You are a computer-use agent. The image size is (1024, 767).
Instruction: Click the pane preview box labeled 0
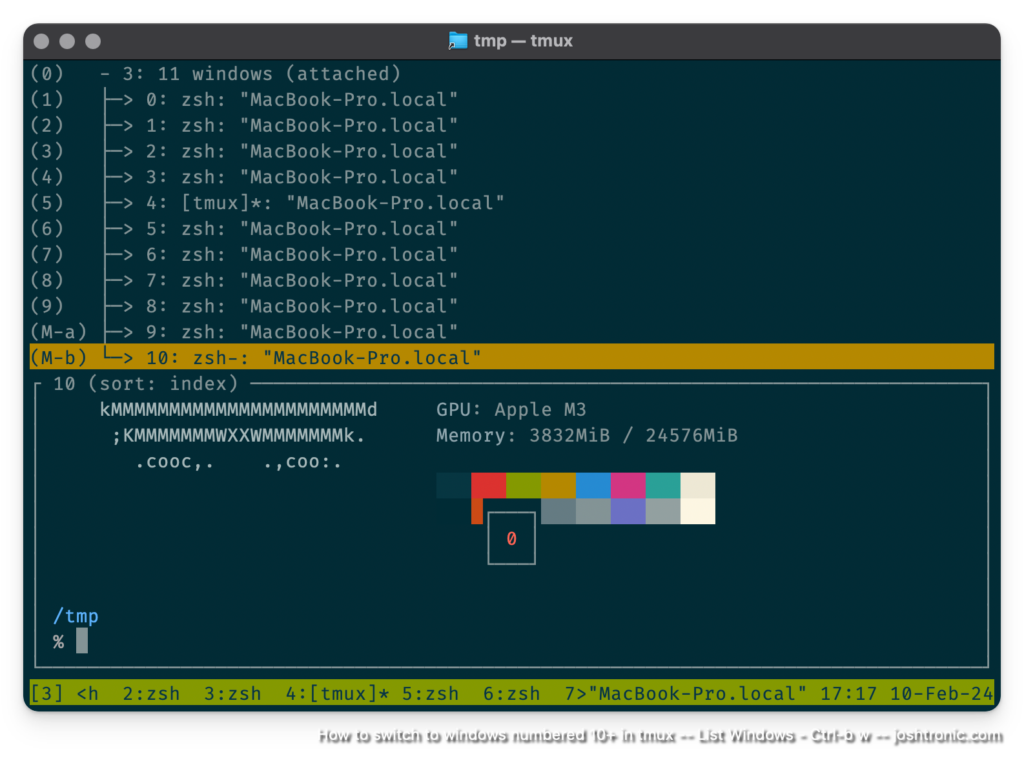click(511, 538)
